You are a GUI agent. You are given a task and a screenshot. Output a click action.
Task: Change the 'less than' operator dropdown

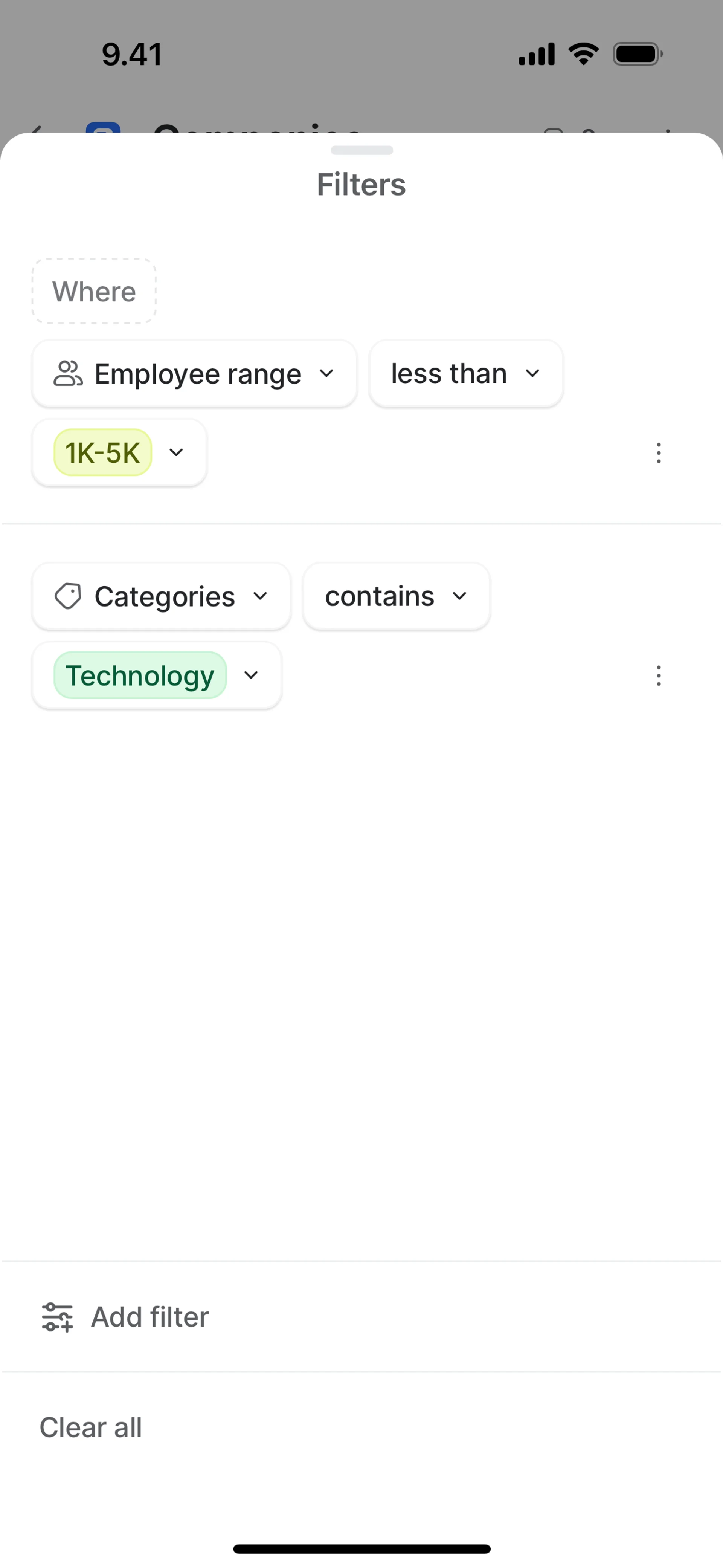click(x=465, y=374)
